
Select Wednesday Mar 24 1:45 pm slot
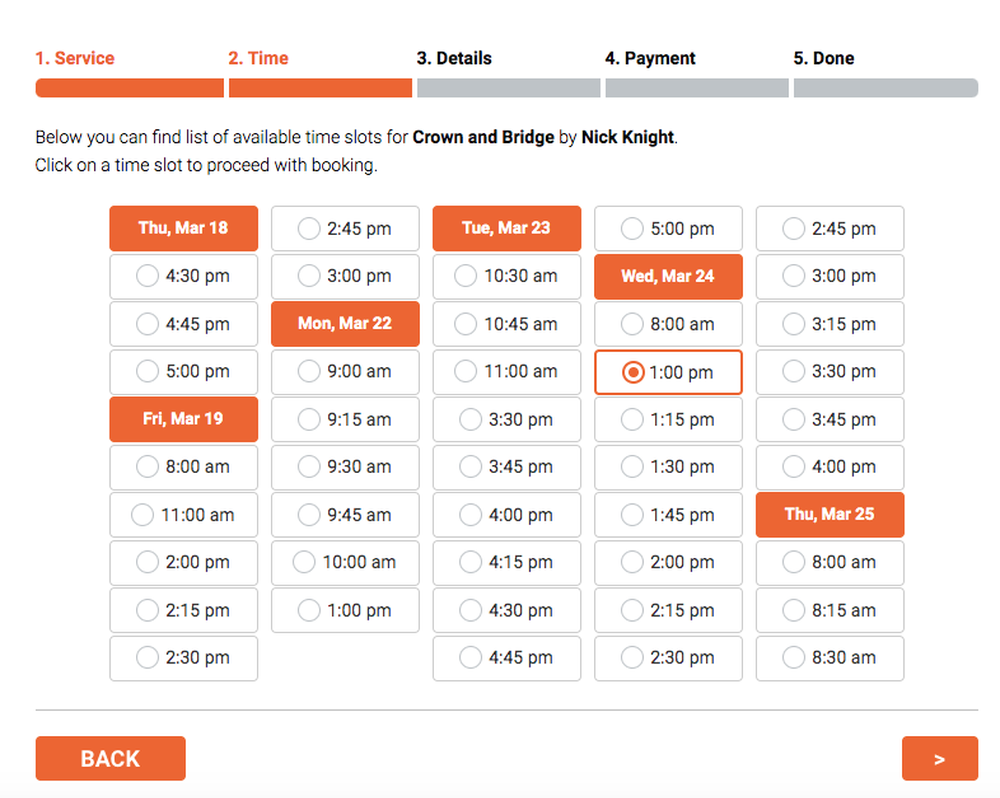click(668, 515)
